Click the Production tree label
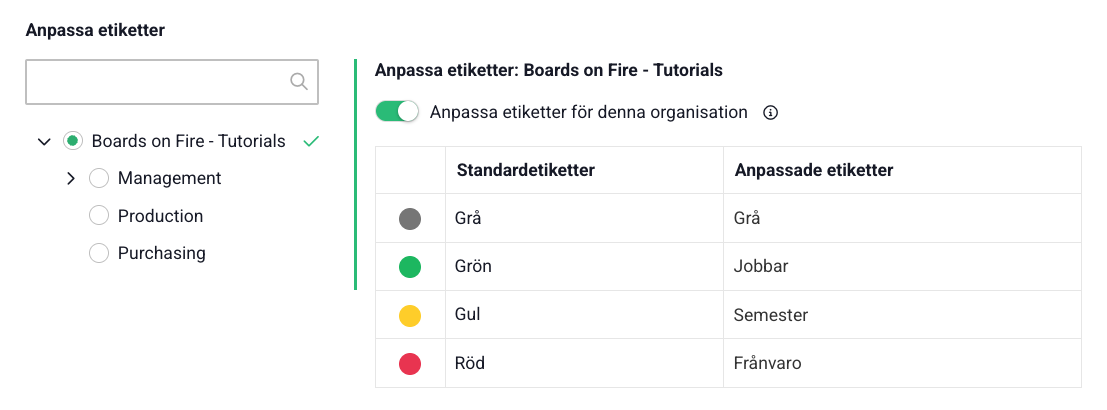The image size is (1107, 410). 160,216
